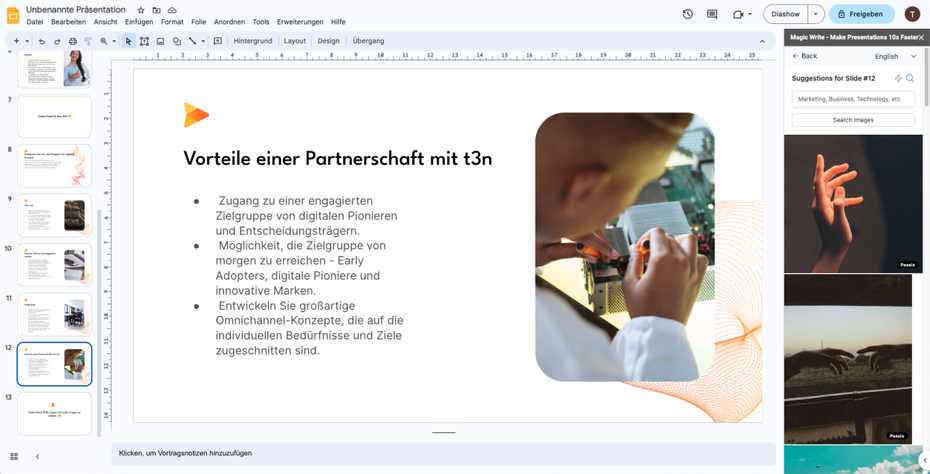Star the Unbenannte Präsentation document

tap(141, 10)
